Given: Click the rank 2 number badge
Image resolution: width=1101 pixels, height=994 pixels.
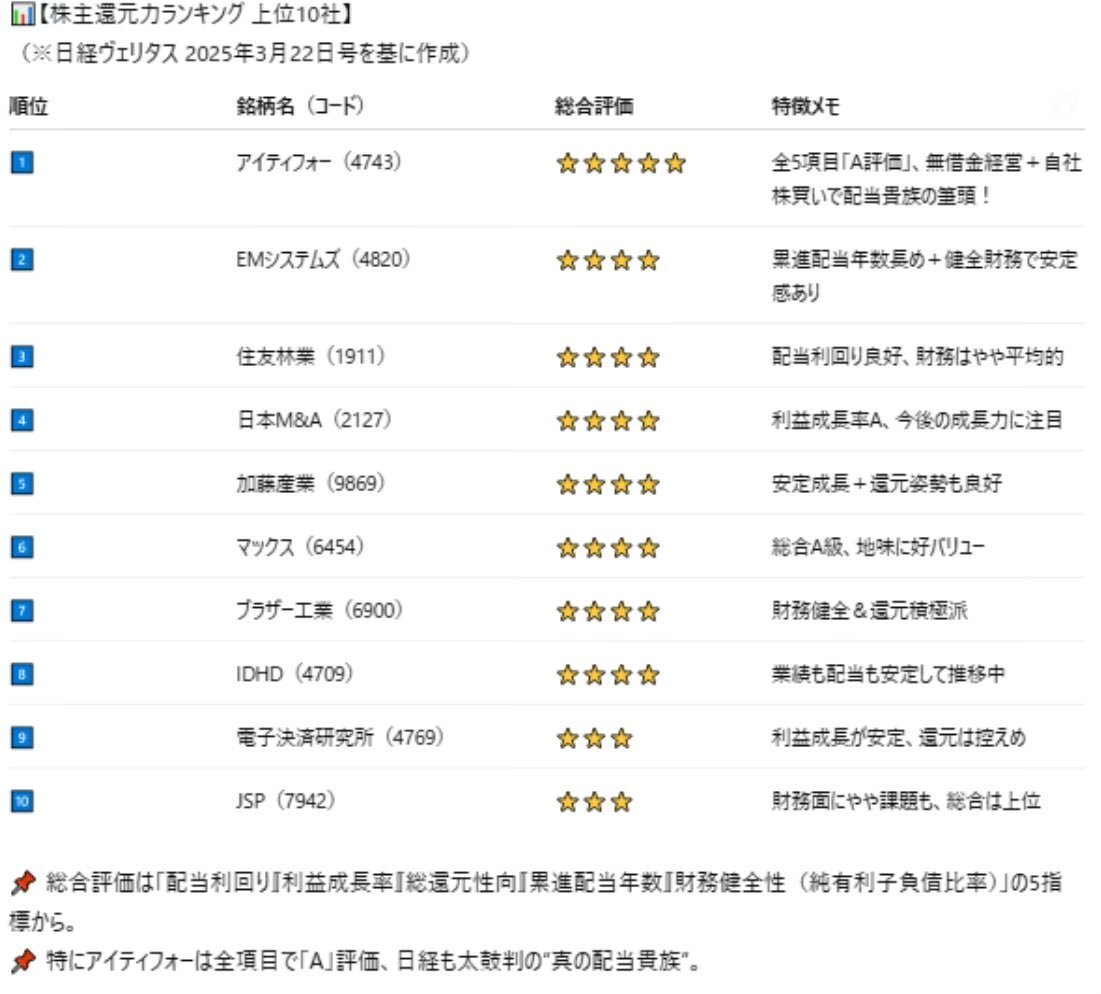Looking at the screenshot, I should pyautogui.click(x=22, y=260).
